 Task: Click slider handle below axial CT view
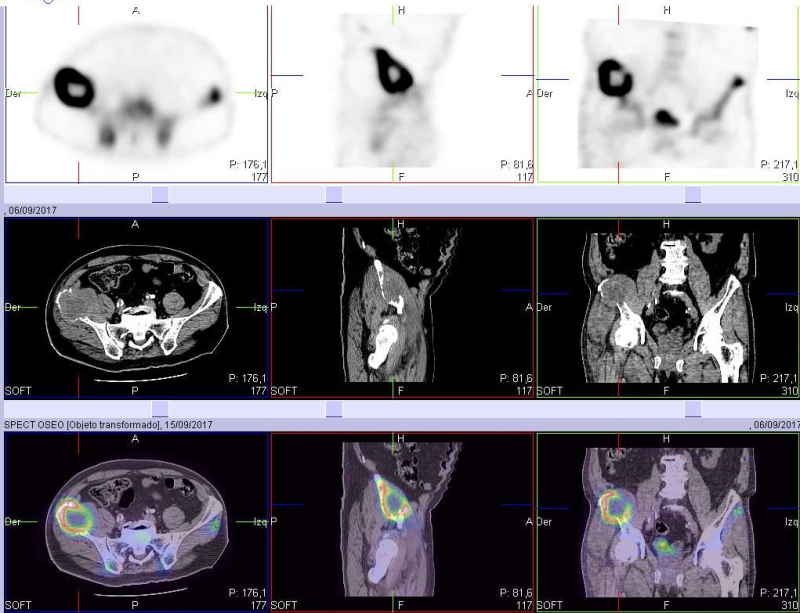(161, 409)
